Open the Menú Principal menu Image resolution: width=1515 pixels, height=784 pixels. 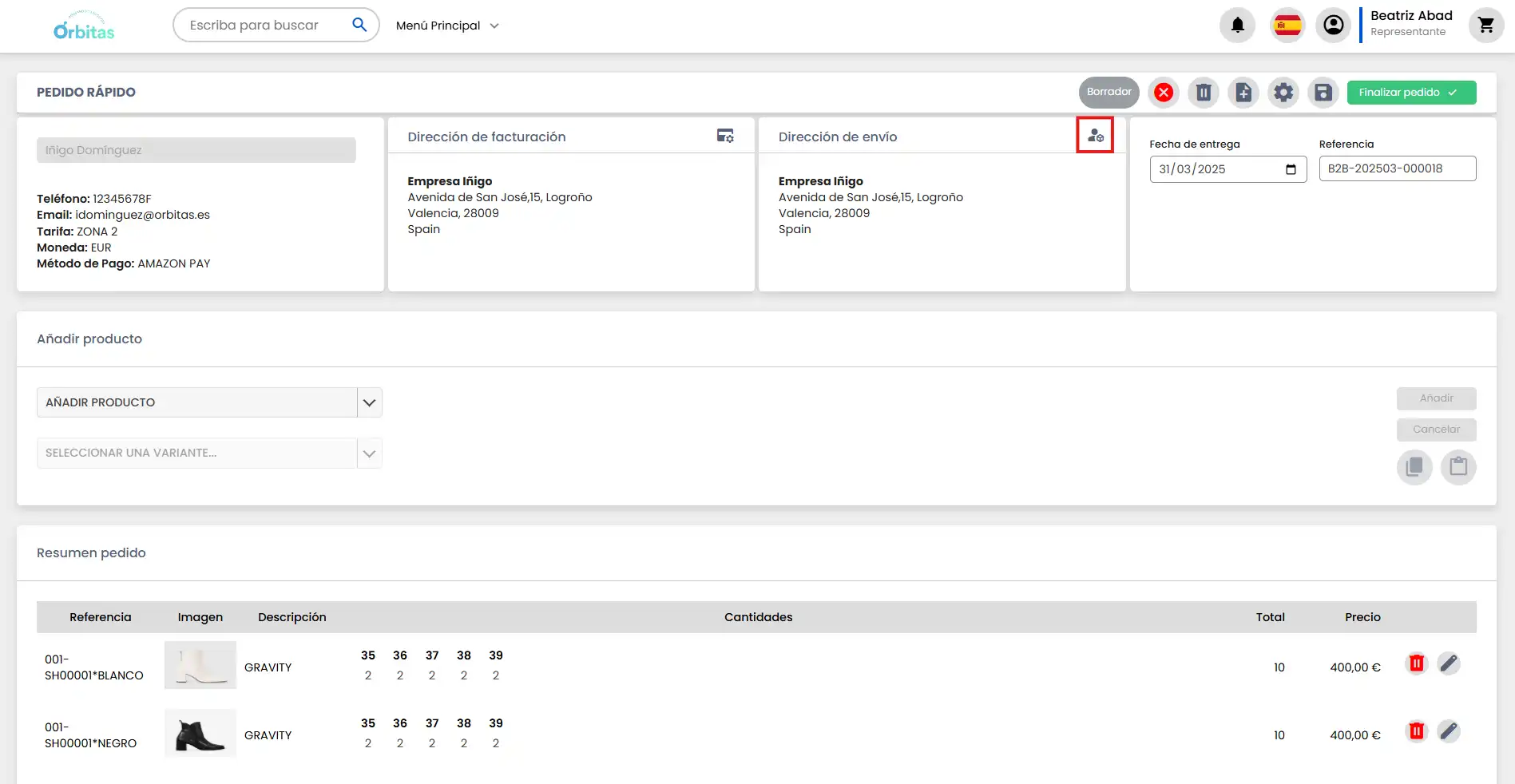(447, 26)
